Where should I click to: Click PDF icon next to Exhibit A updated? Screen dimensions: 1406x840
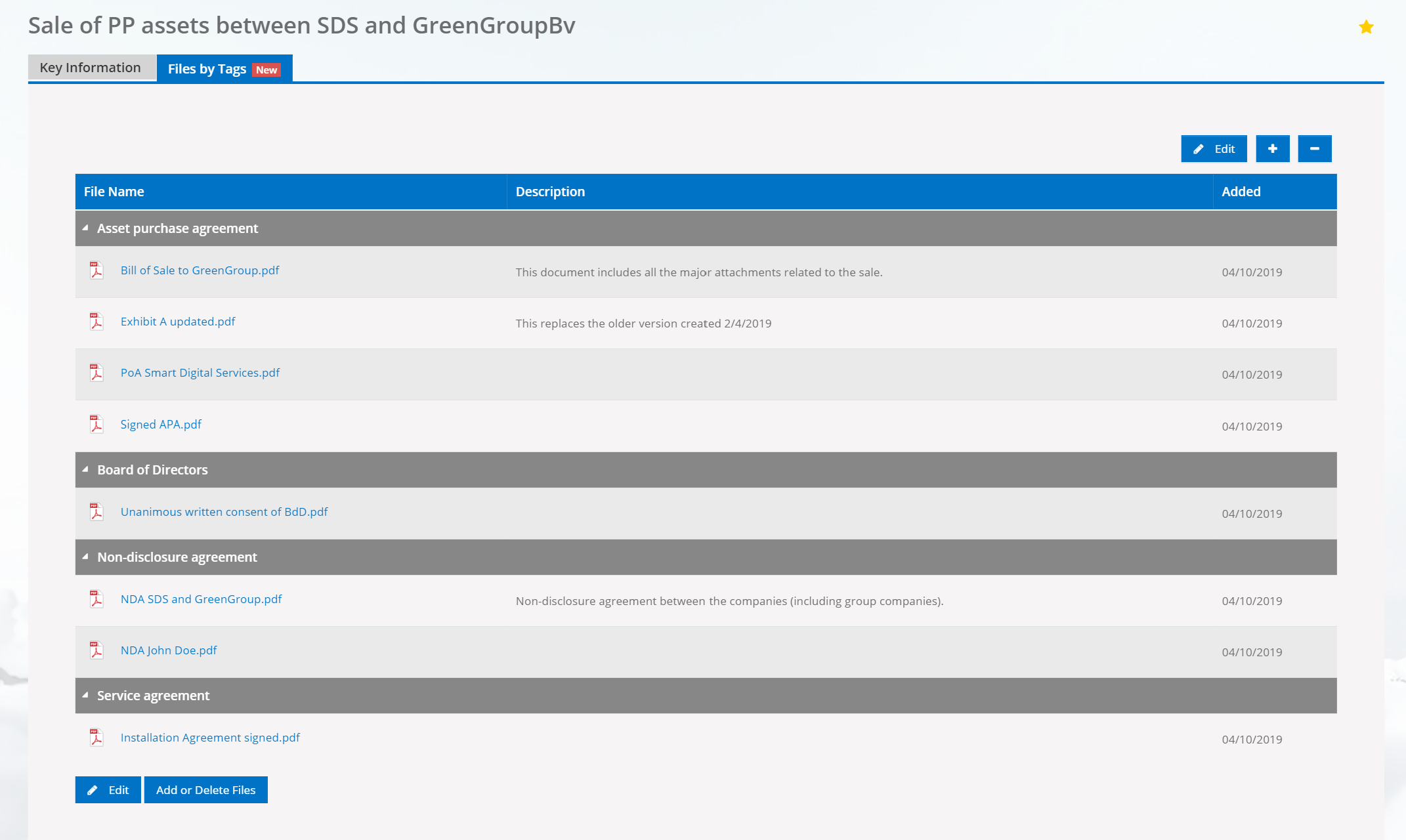[x=96, y=322]
